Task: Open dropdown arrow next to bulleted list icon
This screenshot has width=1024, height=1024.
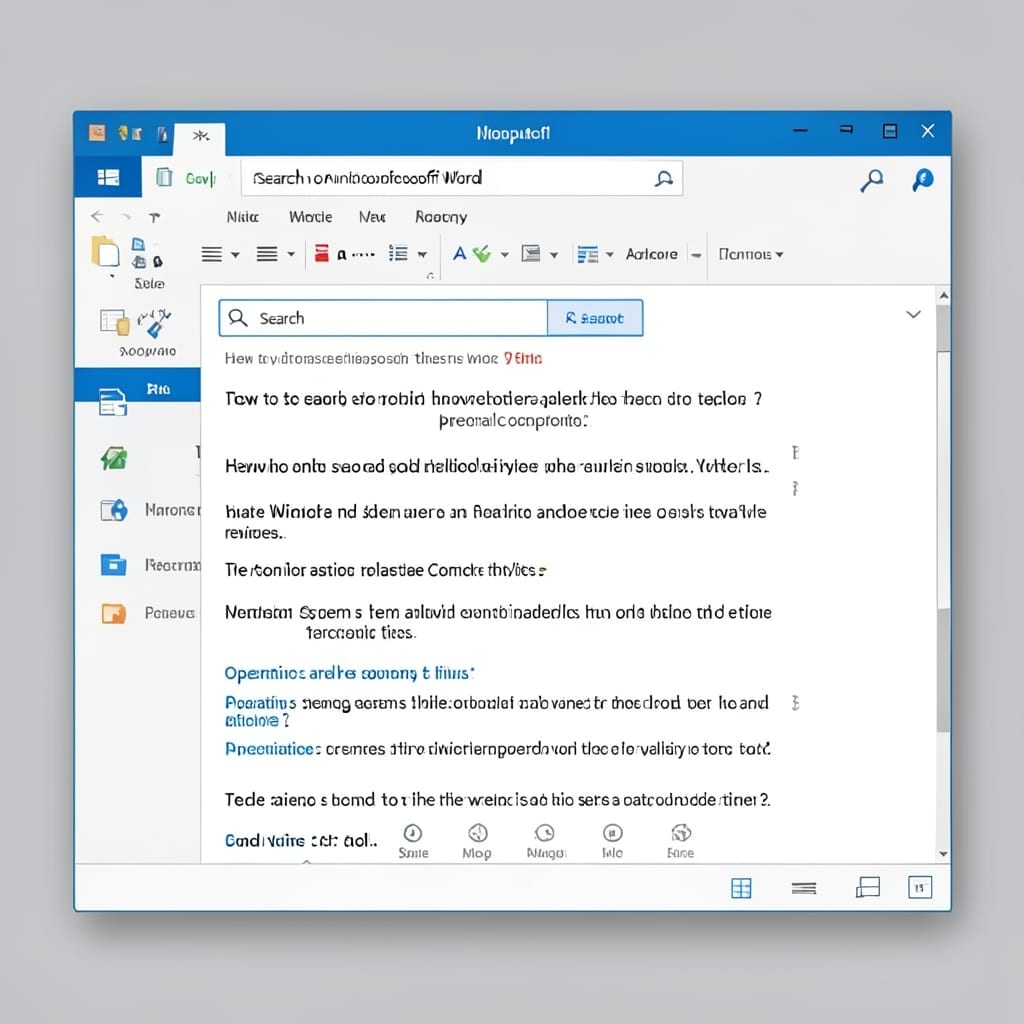Action: [422, 255]
